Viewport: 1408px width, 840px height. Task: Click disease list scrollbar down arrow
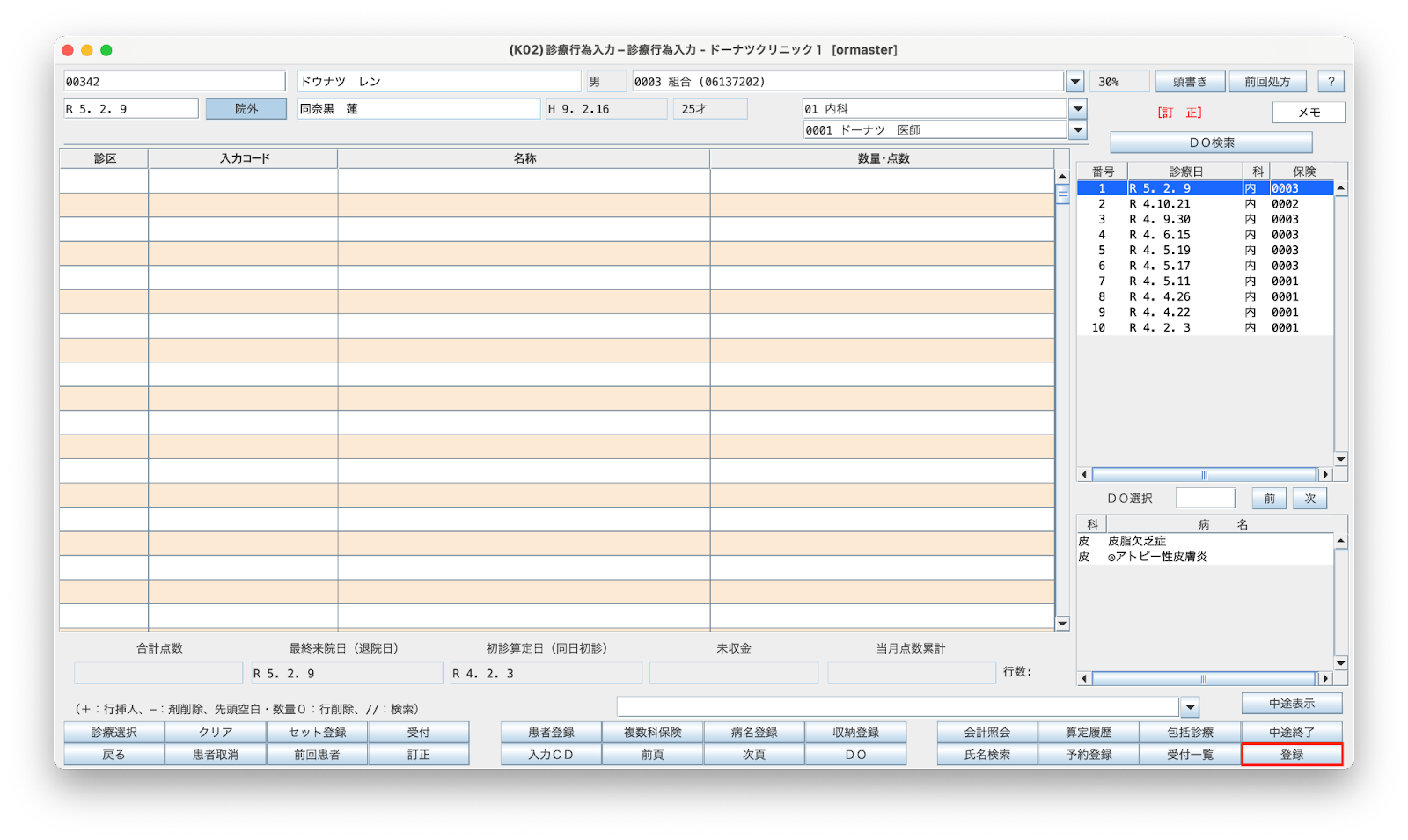coord(1341,663)
